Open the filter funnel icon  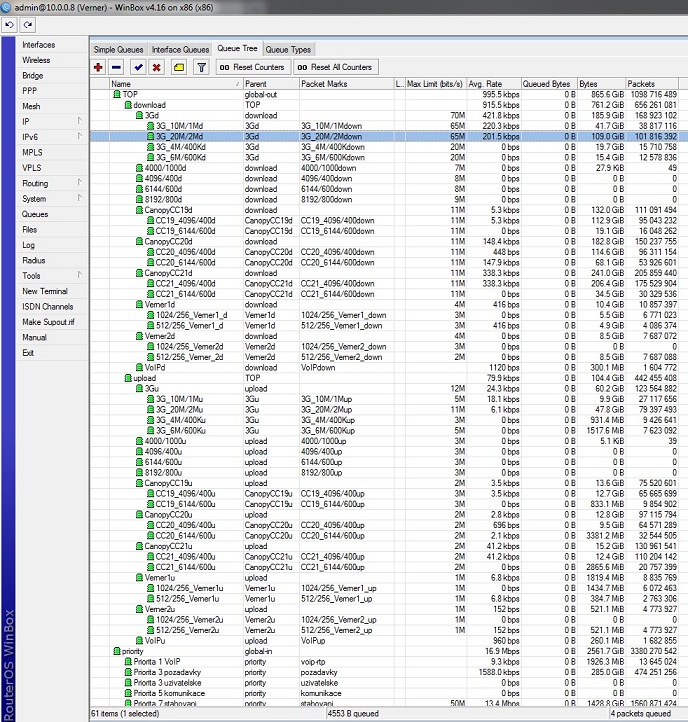[201, 67]
